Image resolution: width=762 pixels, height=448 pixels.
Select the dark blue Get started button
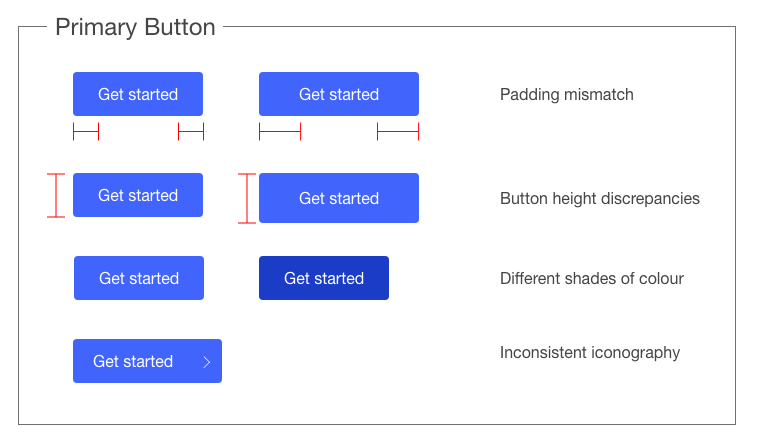pos(323,278)
